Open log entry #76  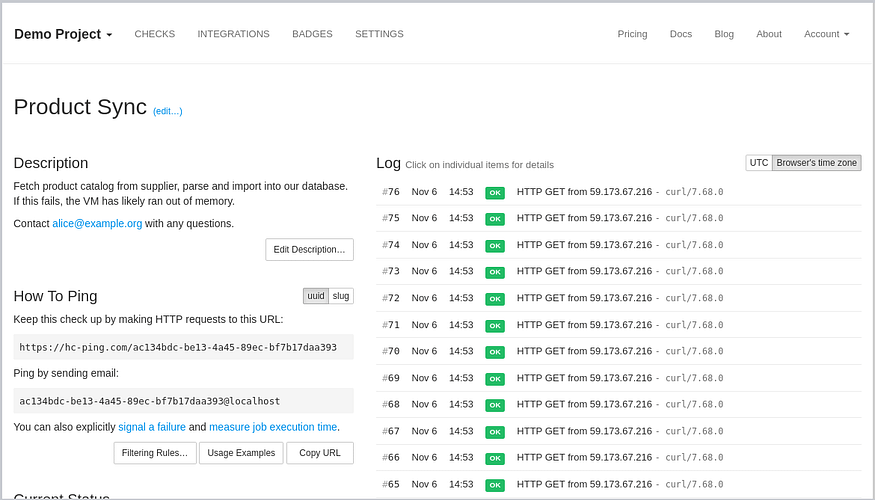click(618, 192)
